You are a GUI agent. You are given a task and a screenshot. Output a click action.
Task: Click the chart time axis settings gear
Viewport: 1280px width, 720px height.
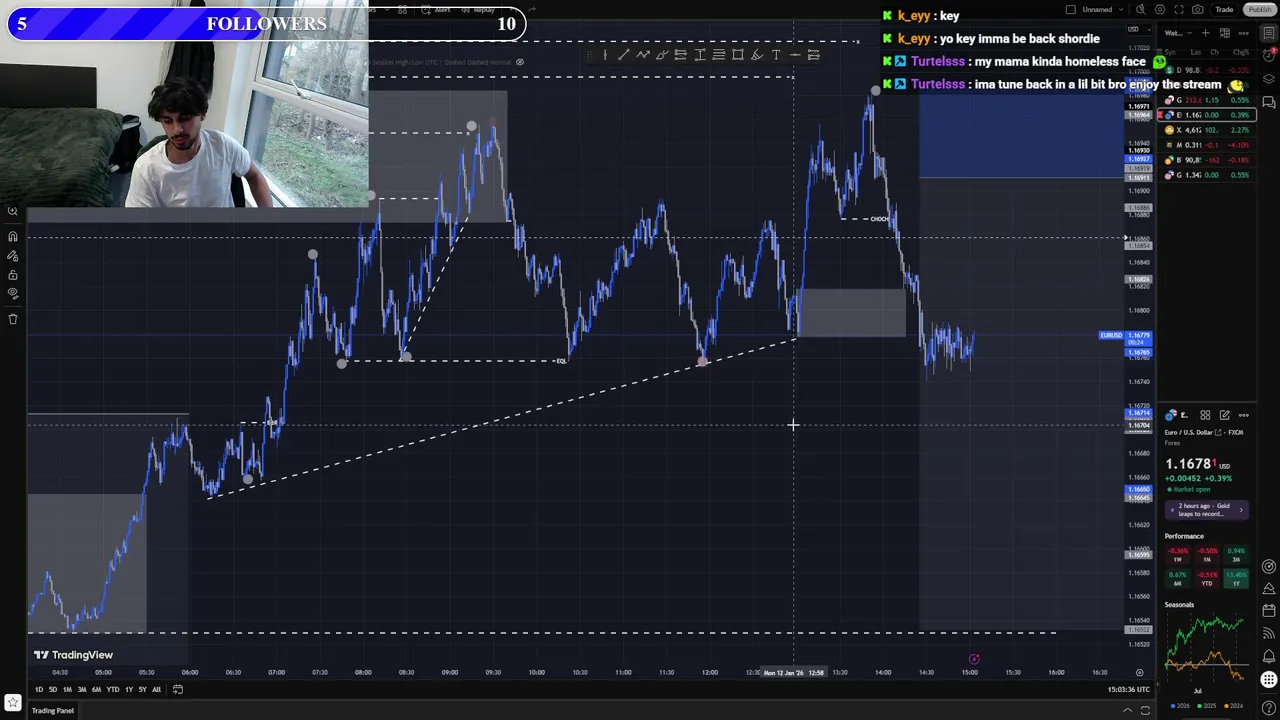(x=1139, y=673)
